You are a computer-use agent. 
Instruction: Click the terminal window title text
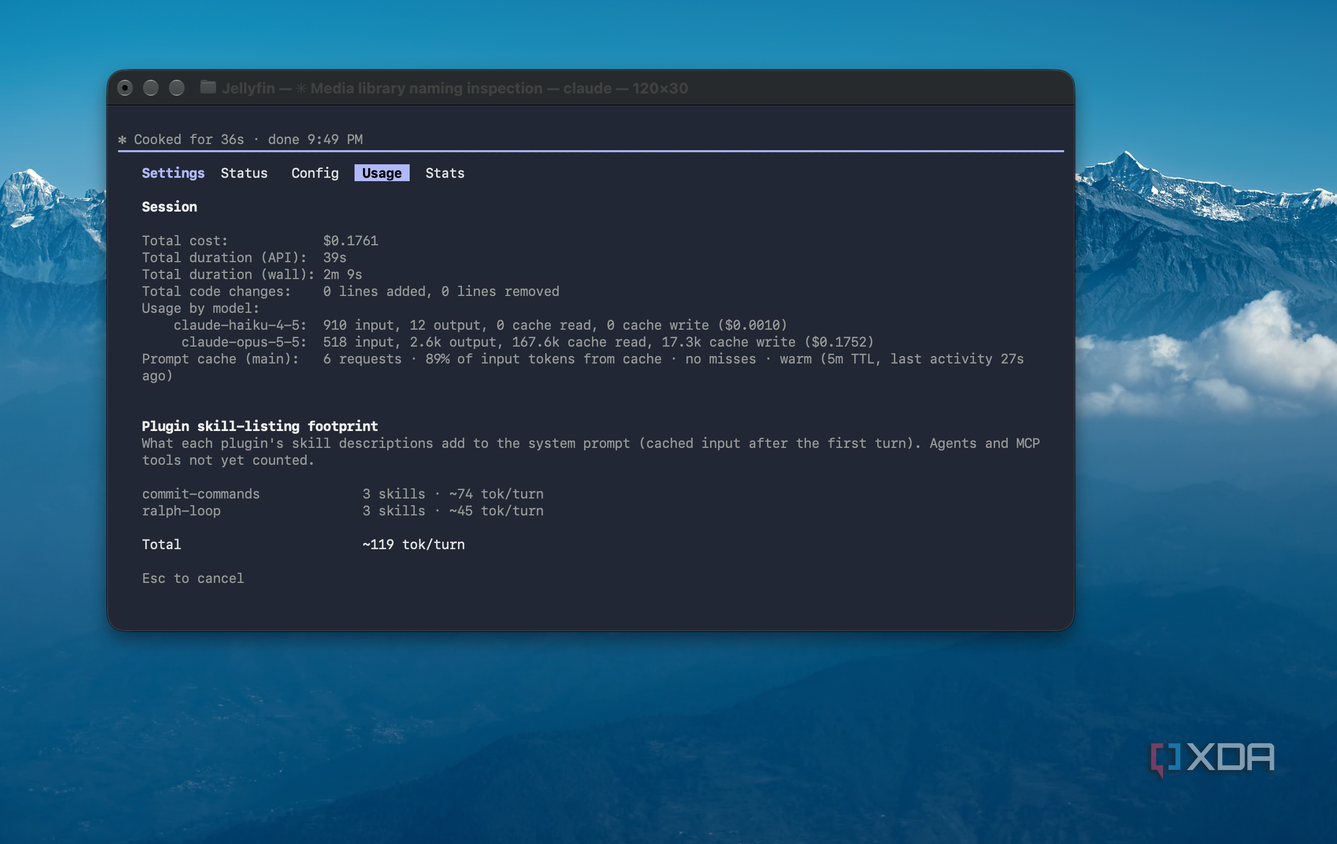[455, 88]
